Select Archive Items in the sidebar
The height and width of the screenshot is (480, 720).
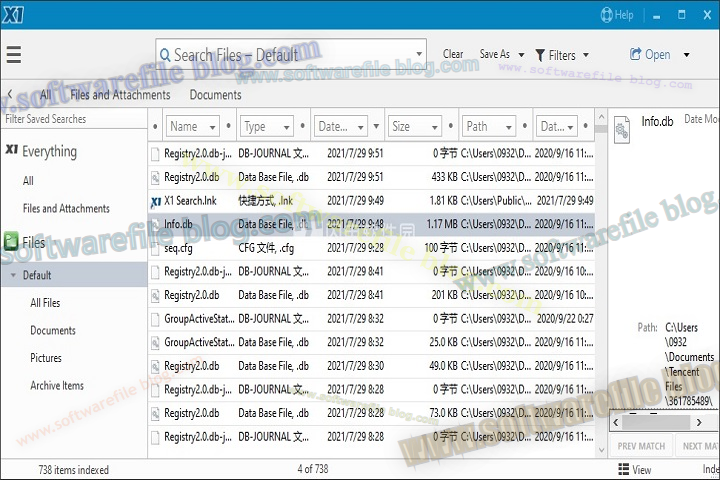coord(57,385)
